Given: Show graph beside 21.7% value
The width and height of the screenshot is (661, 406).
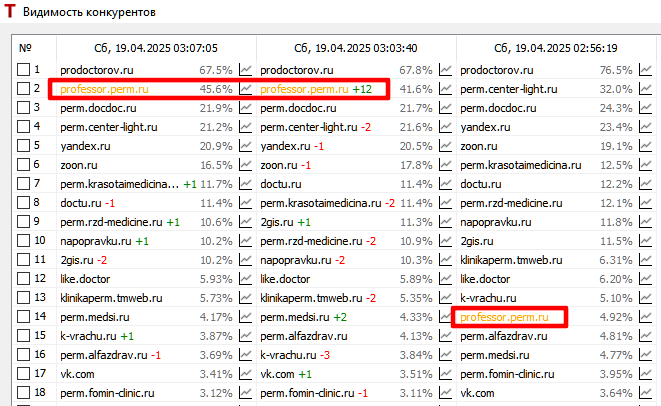Looking at the screenshot, I should click(x=445, y=108).
